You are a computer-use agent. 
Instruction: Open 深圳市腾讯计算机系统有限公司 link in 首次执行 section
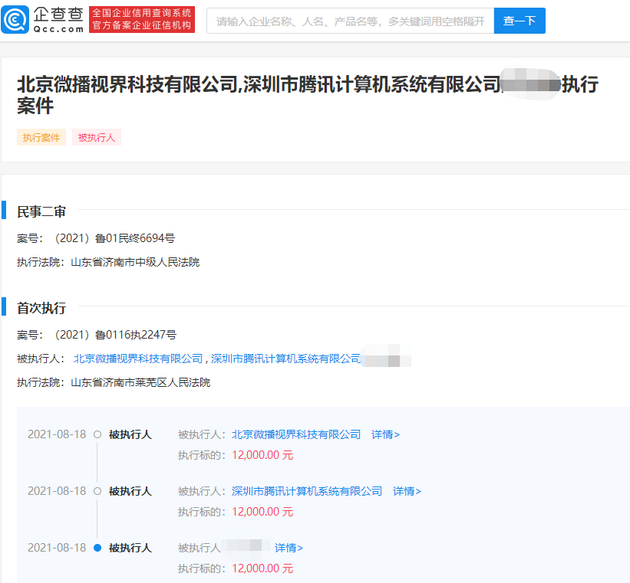point(286,359)
